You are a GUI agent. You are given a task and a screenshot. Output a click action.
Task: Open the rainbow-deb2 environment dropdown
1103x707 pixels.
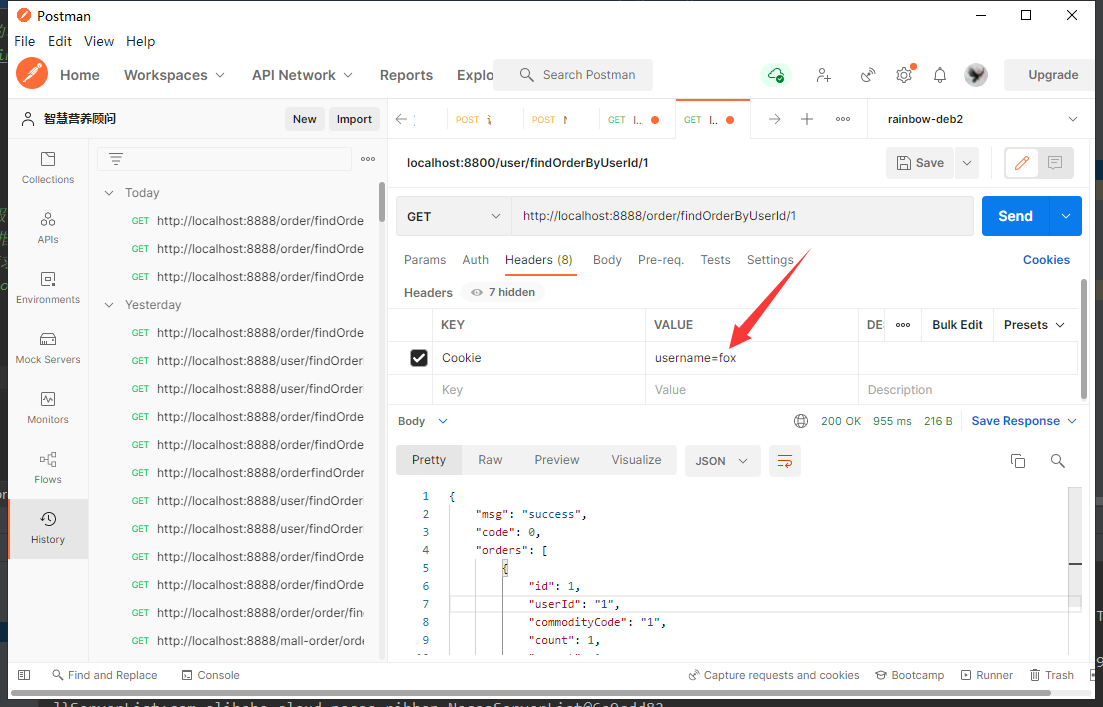click(x=983, y=119)
